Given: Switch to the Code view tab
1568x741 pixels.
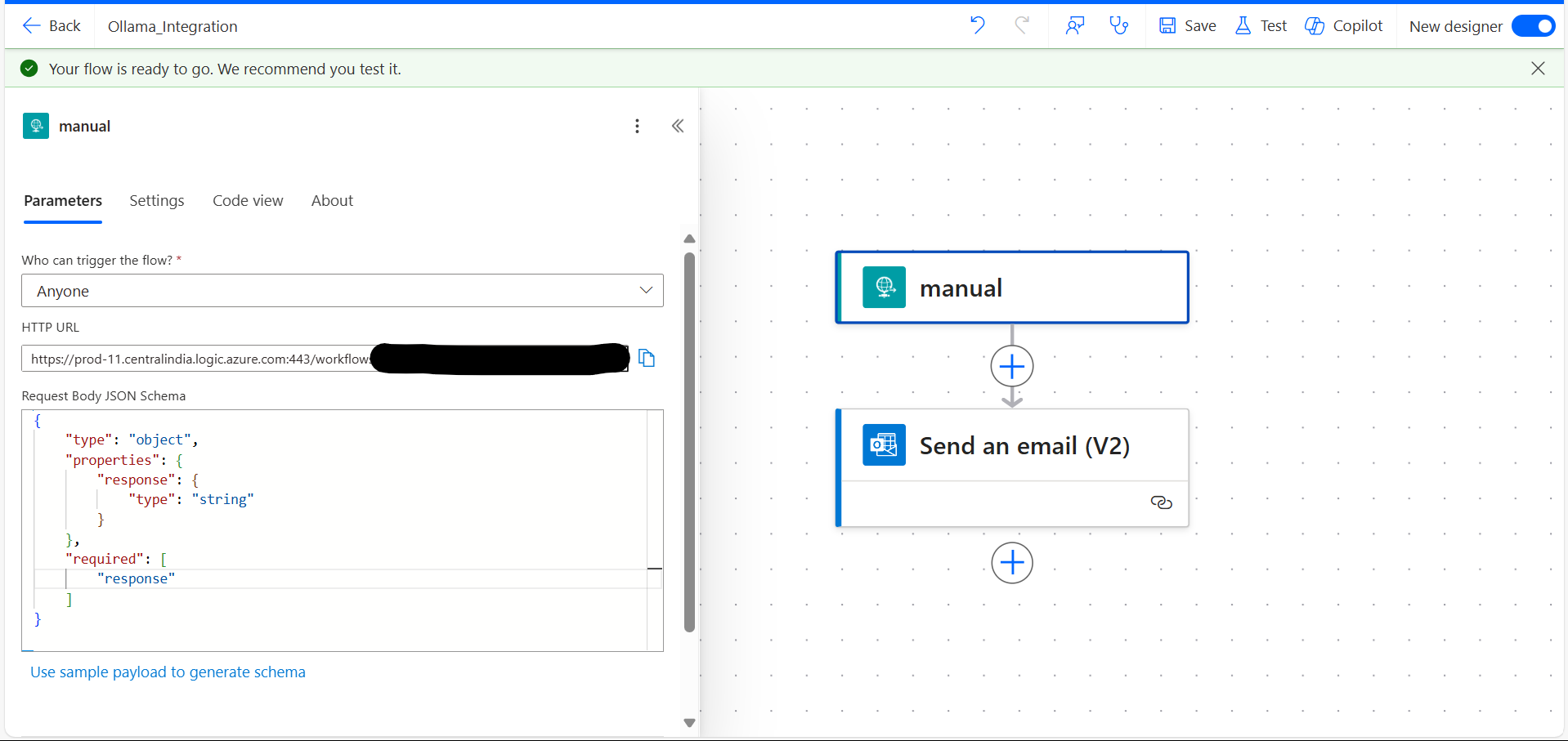Looking at the screenshot, I should [x=248, y=201].
